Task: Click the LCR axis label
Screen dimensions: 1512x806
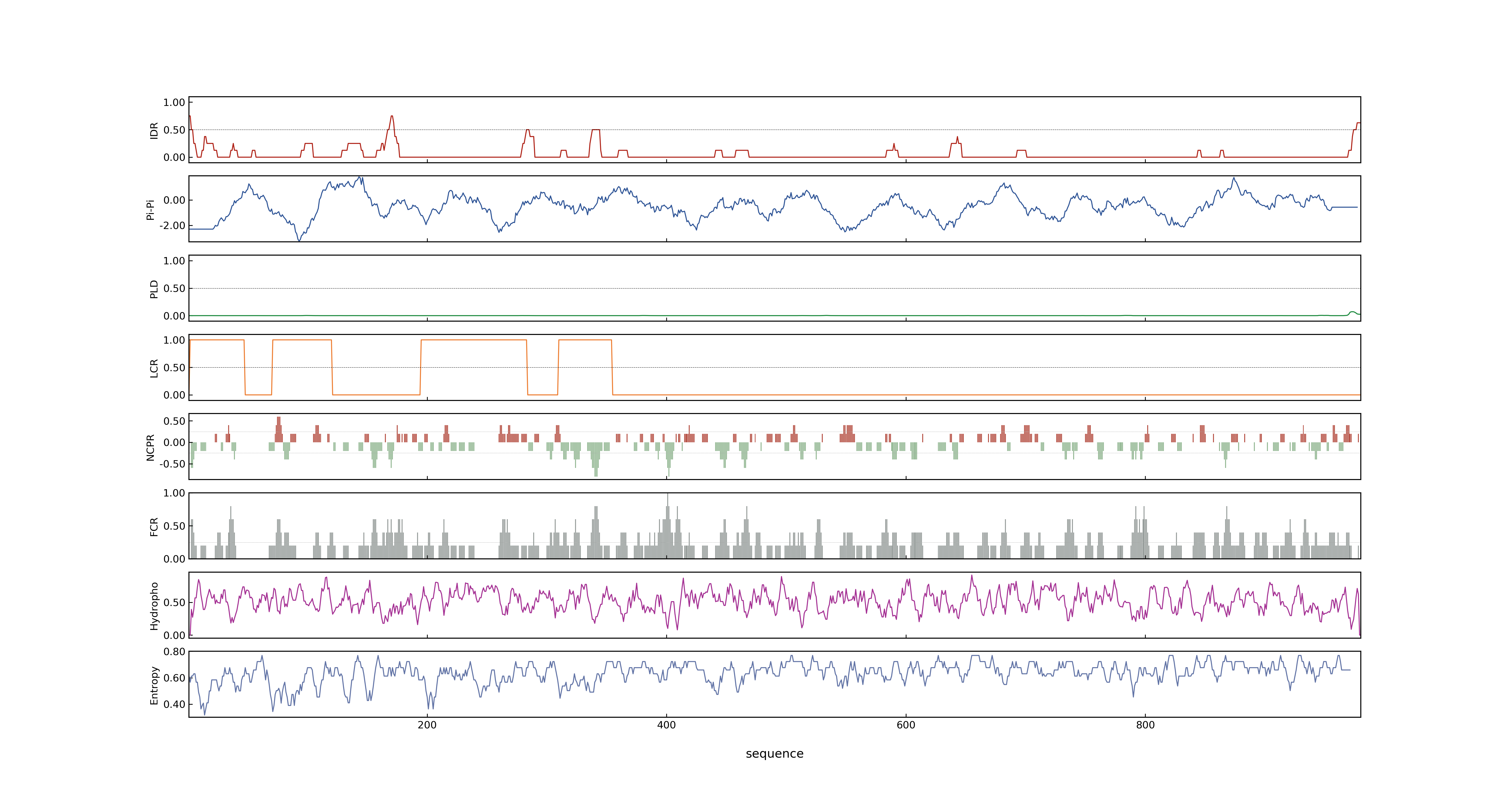Action: point(154,368)
